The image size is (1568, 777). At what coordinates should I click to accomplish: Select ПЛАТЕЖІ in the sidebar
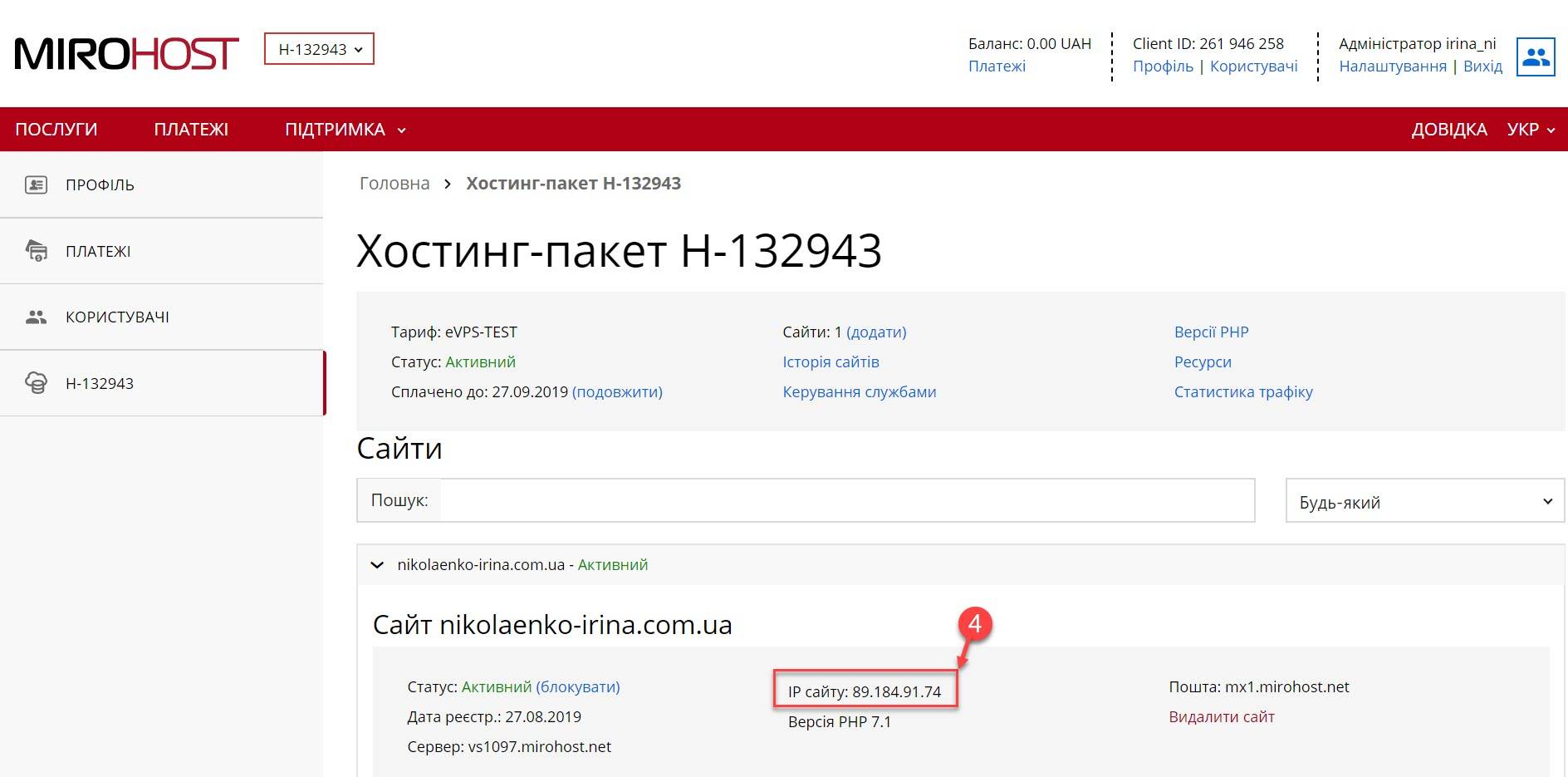coord(98,252)
